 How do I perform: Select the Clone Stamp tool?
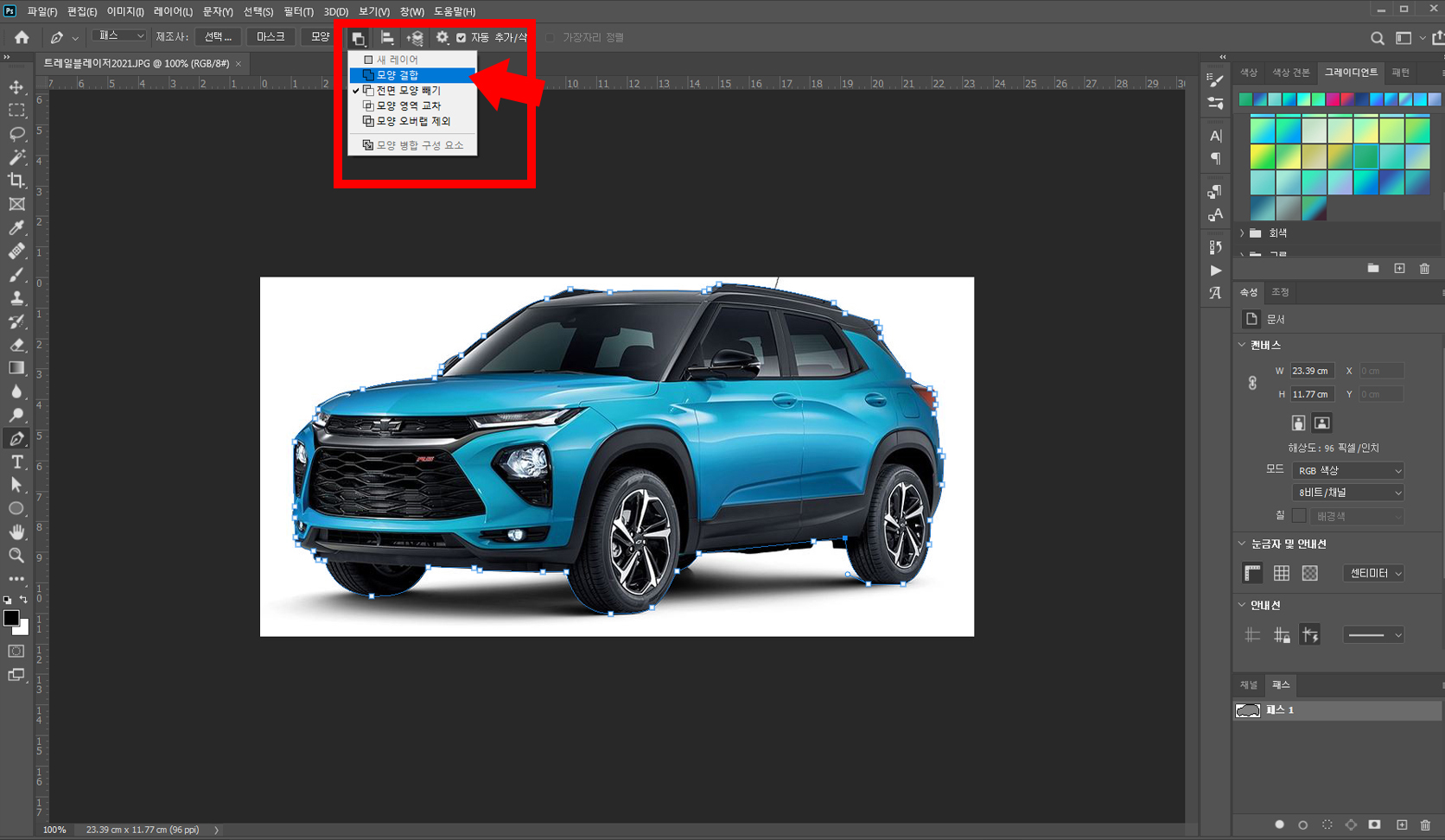click(16, 298)
